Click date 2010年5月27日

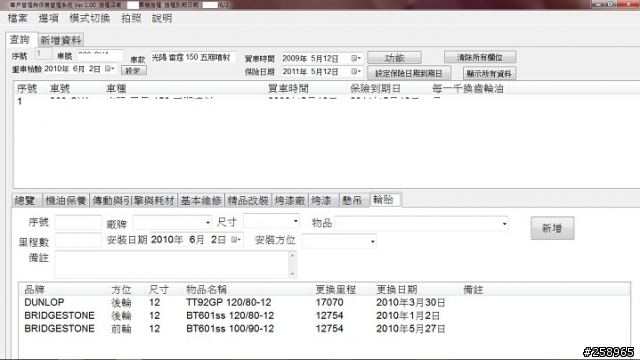pyautogui.click(x=411, y=329)
